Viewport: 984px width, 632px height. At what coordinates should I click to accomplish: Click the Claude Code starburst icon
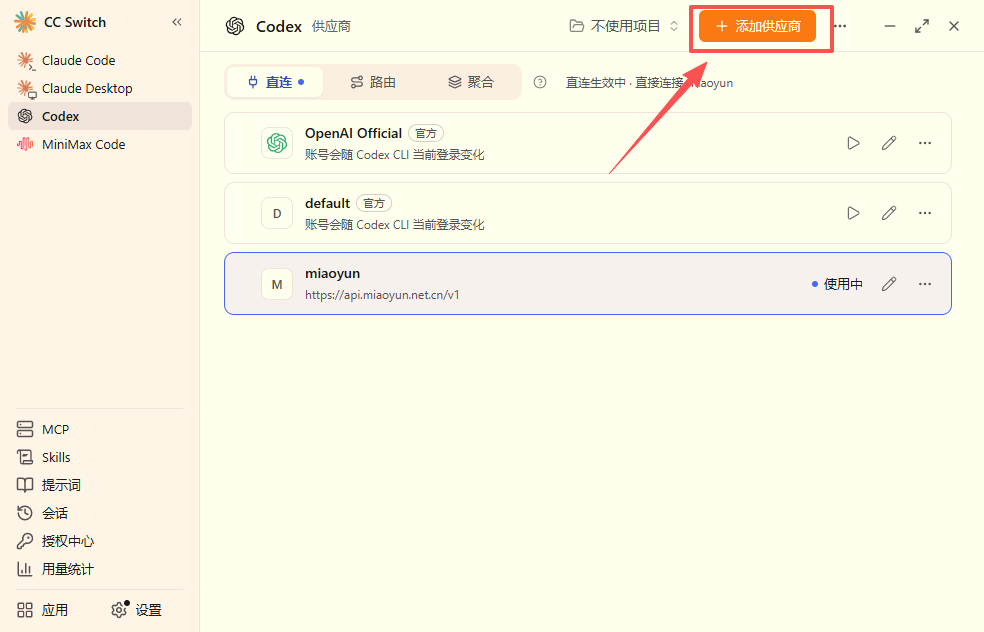coord(26,60)
